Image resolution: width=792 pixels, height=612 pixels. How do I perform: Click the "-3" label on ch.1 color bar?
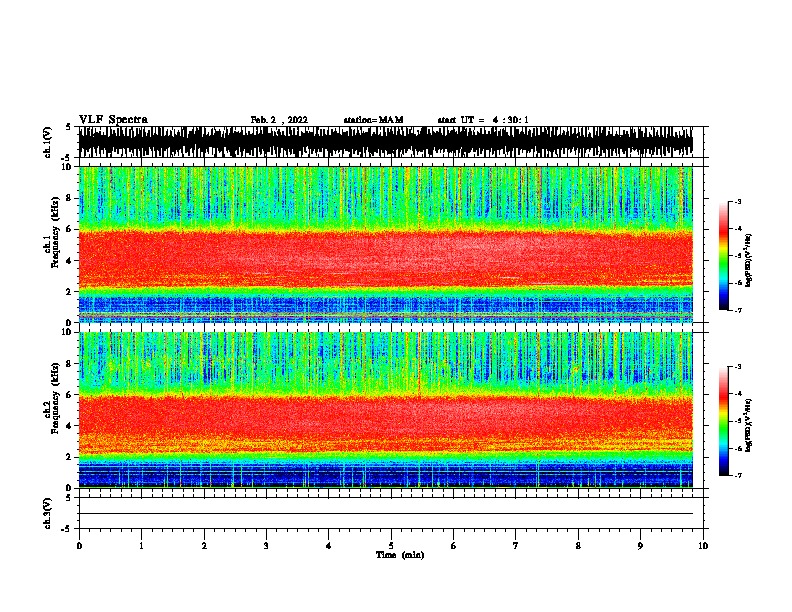point(737,201)
